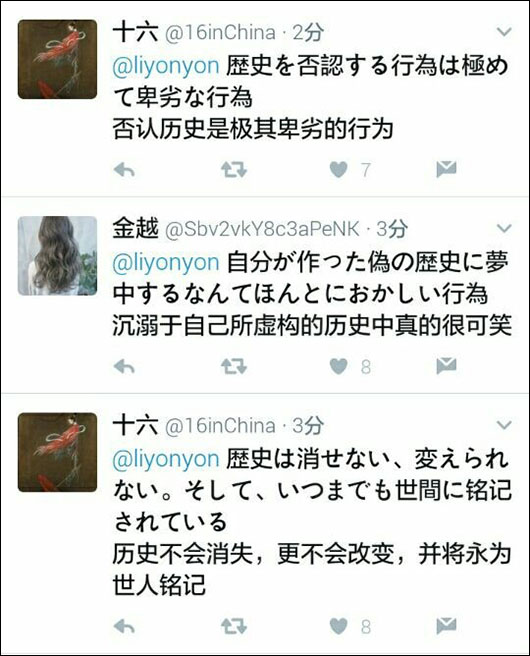
Task: Send direct message from first tweet
Action: (446, 169)
